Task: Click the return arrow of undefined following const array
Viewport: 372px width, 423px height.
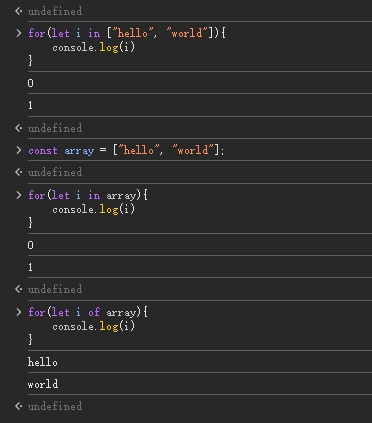Action: tap(19, 172)
